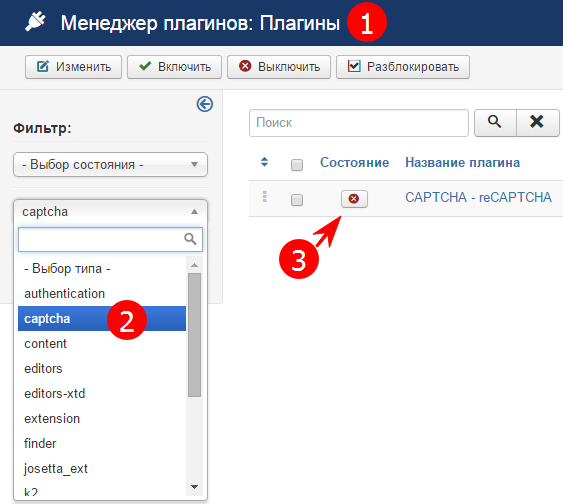
Task: Open the CAPTCHA - reCAPTCHA plugin link
Action: point(478,197)
